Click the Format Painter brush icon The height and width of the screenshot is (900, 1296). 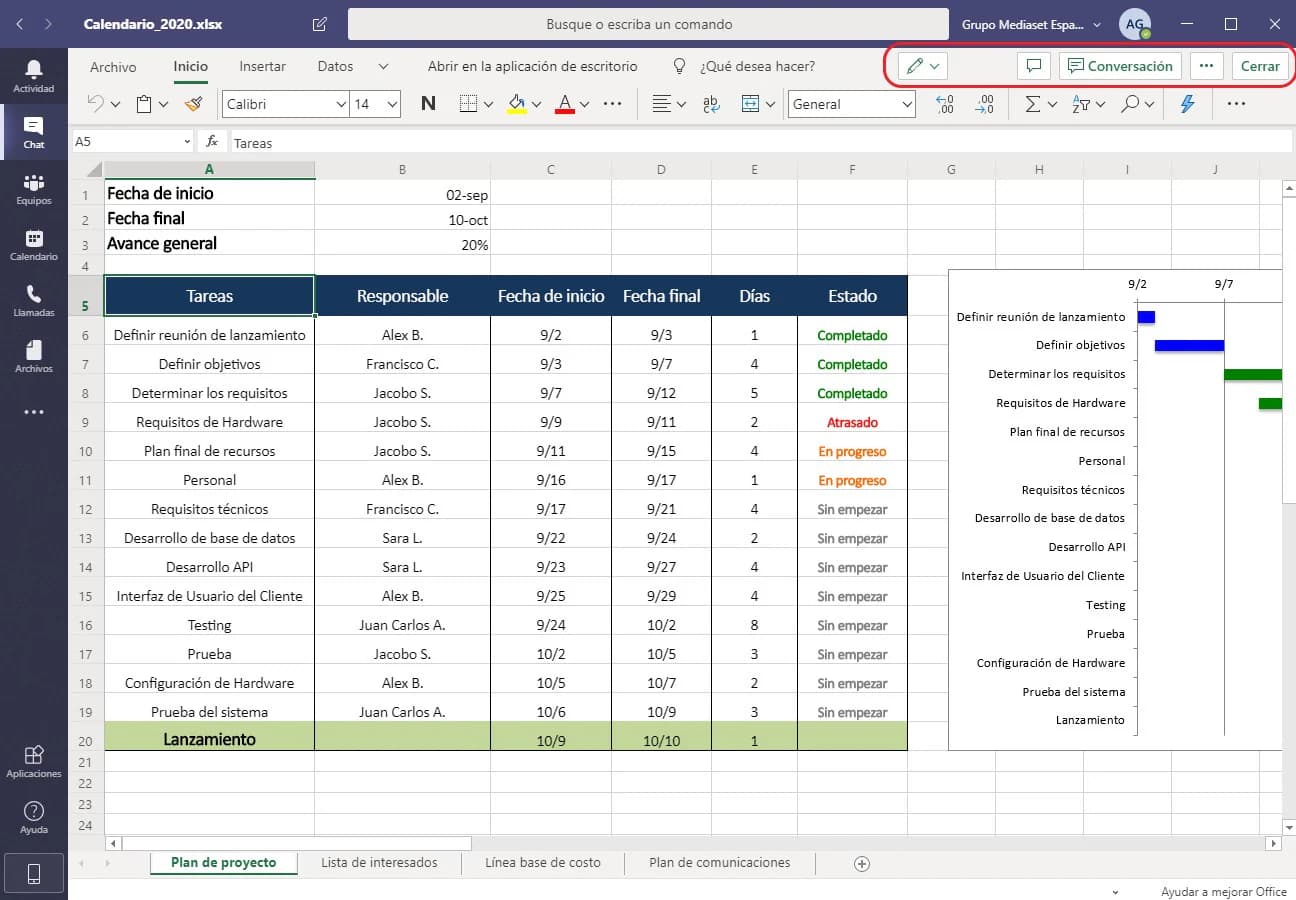click(x=194, y=104)
